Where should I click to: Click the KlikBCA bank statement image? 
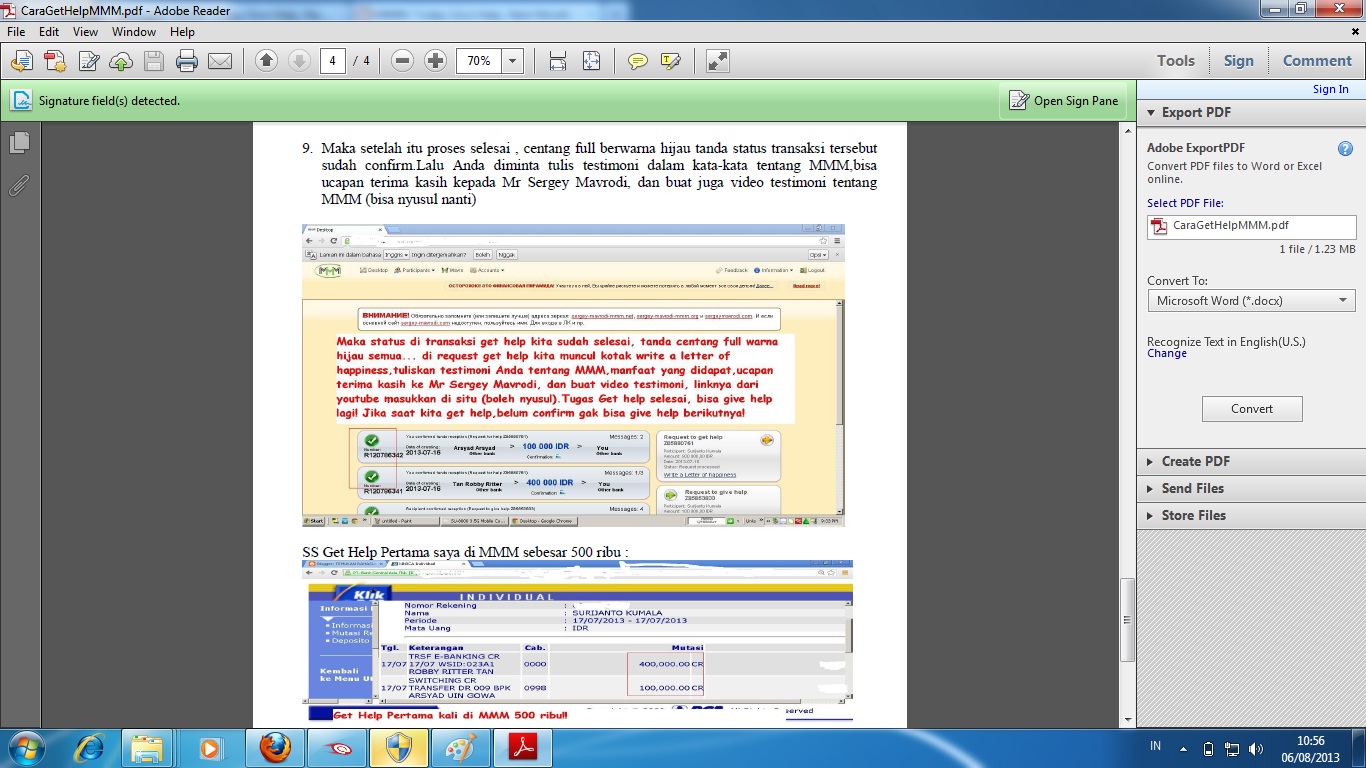click(x=578, y=641)
